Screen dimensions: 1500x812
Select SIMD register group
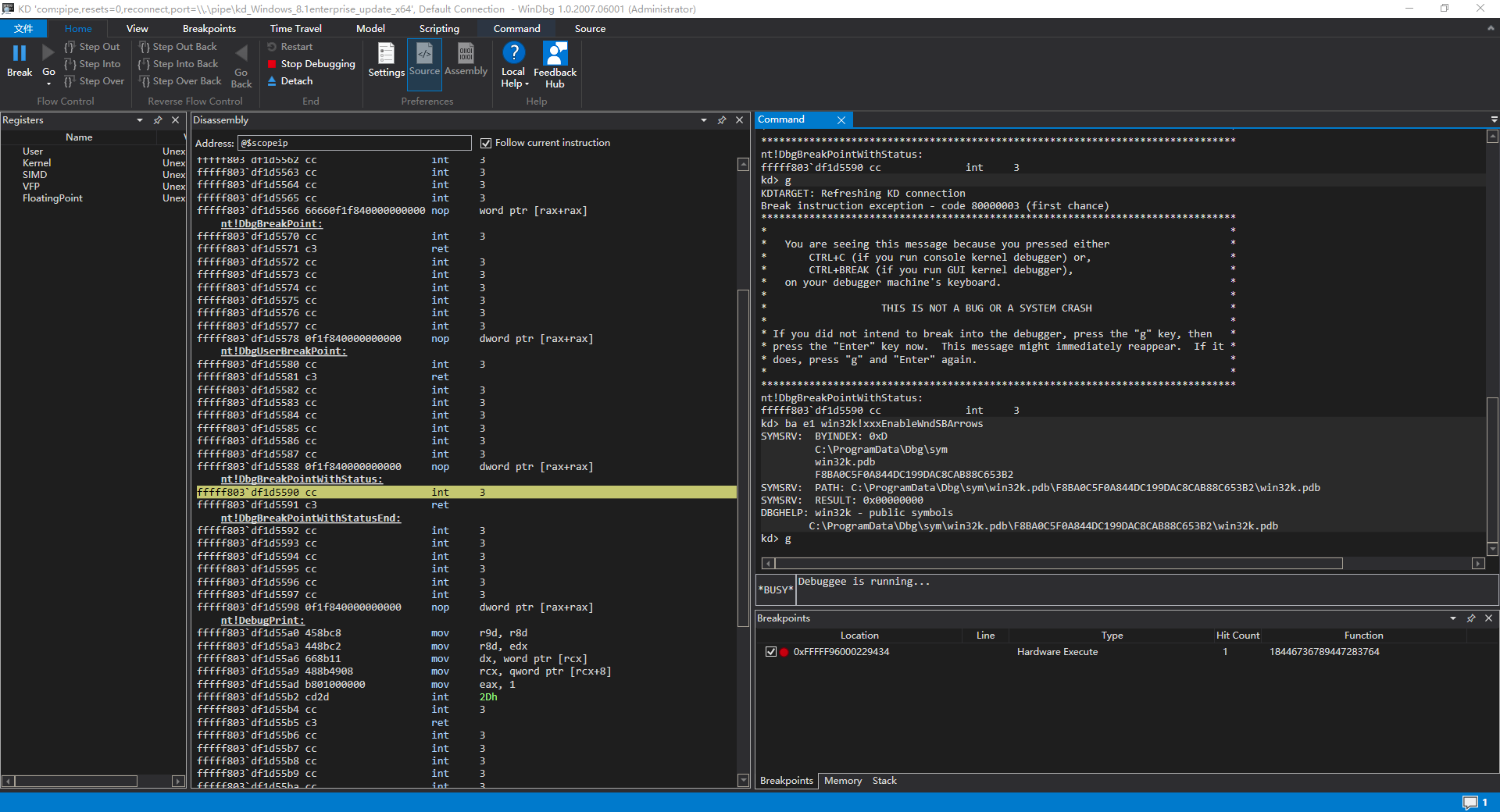[x=34, y=175]
